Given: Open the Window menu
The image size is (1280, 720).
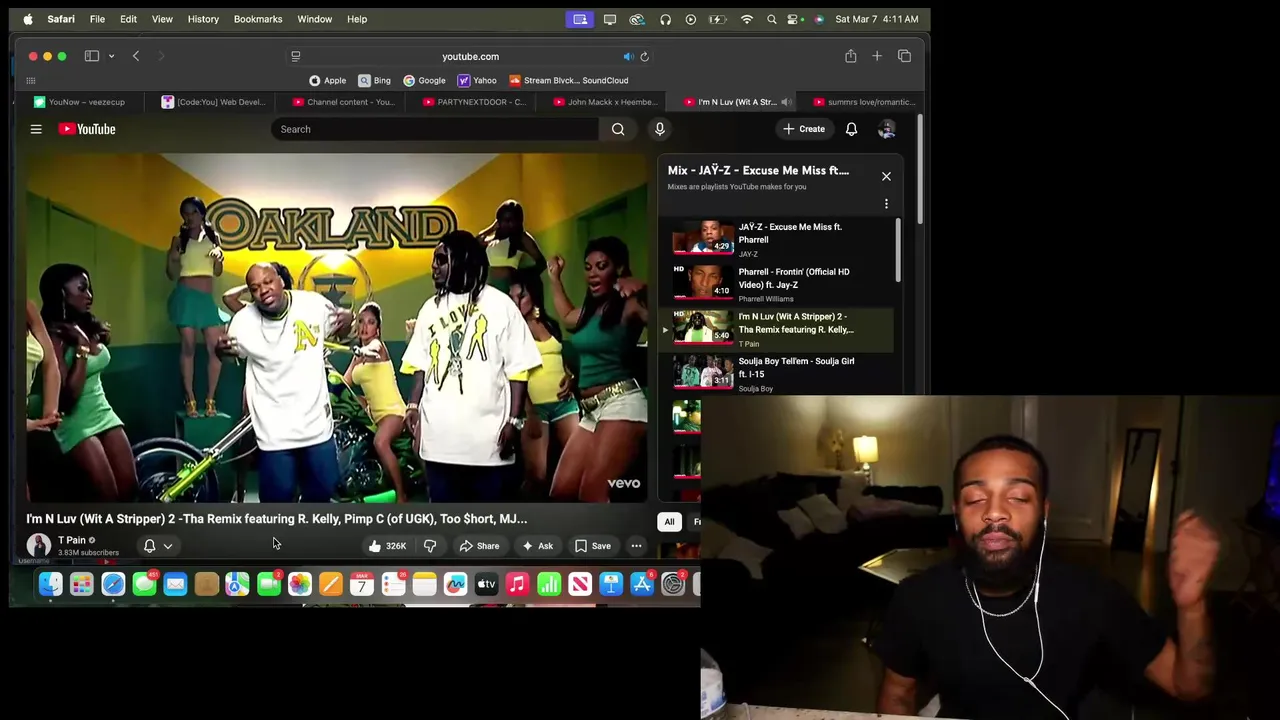Looking at the screenshot, I should [x=314, y=19].
